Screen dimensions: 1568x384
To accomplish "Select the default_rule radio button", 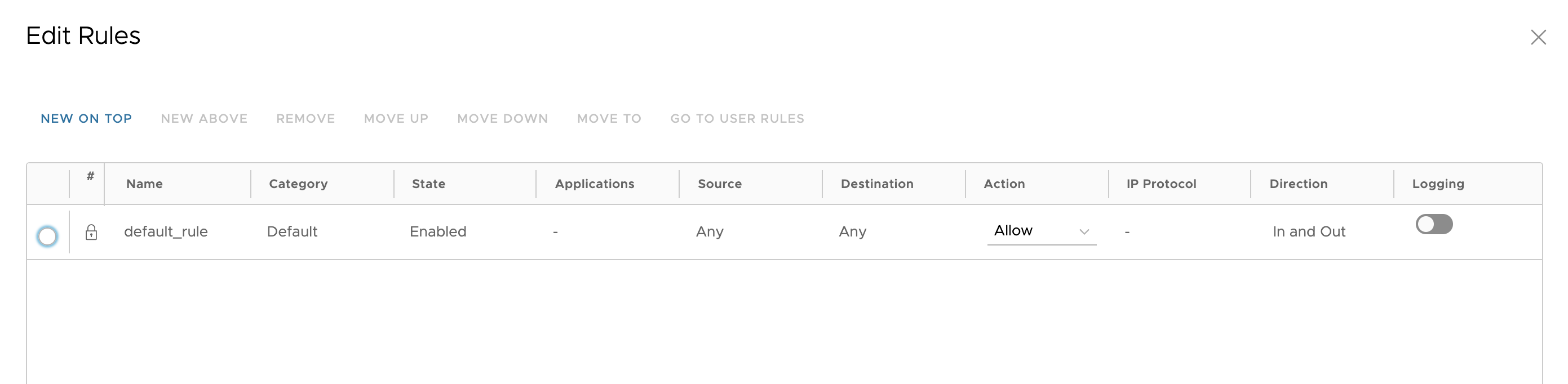I will point(47,236).
